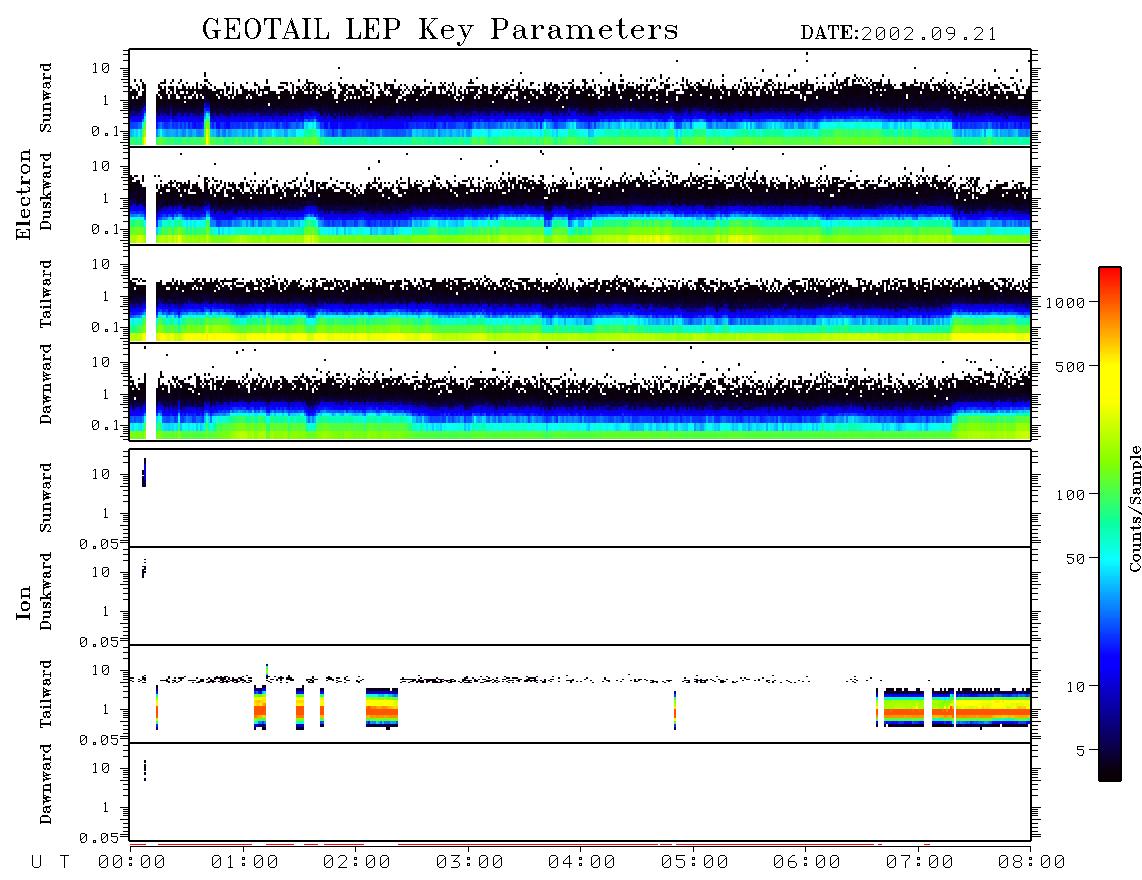The height and width of the screenshot is (880, 1142).
Task: Click the Ion Tailward burst just after 02:00
Action: pos(382,708)
